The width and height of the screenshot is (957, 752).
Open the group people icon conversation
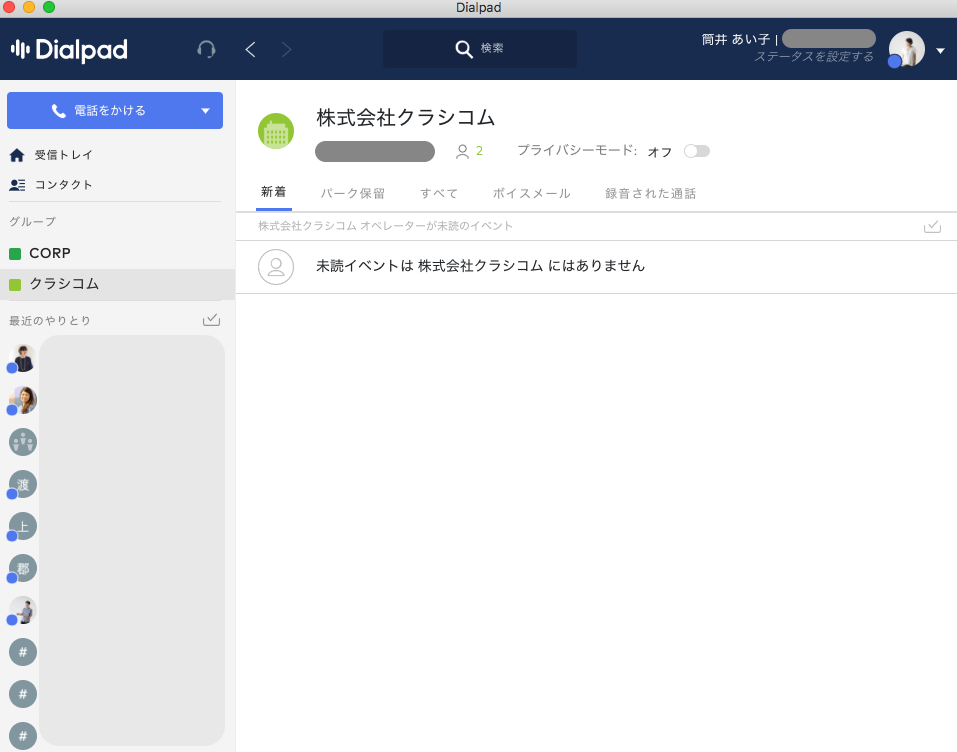point(23,442)
